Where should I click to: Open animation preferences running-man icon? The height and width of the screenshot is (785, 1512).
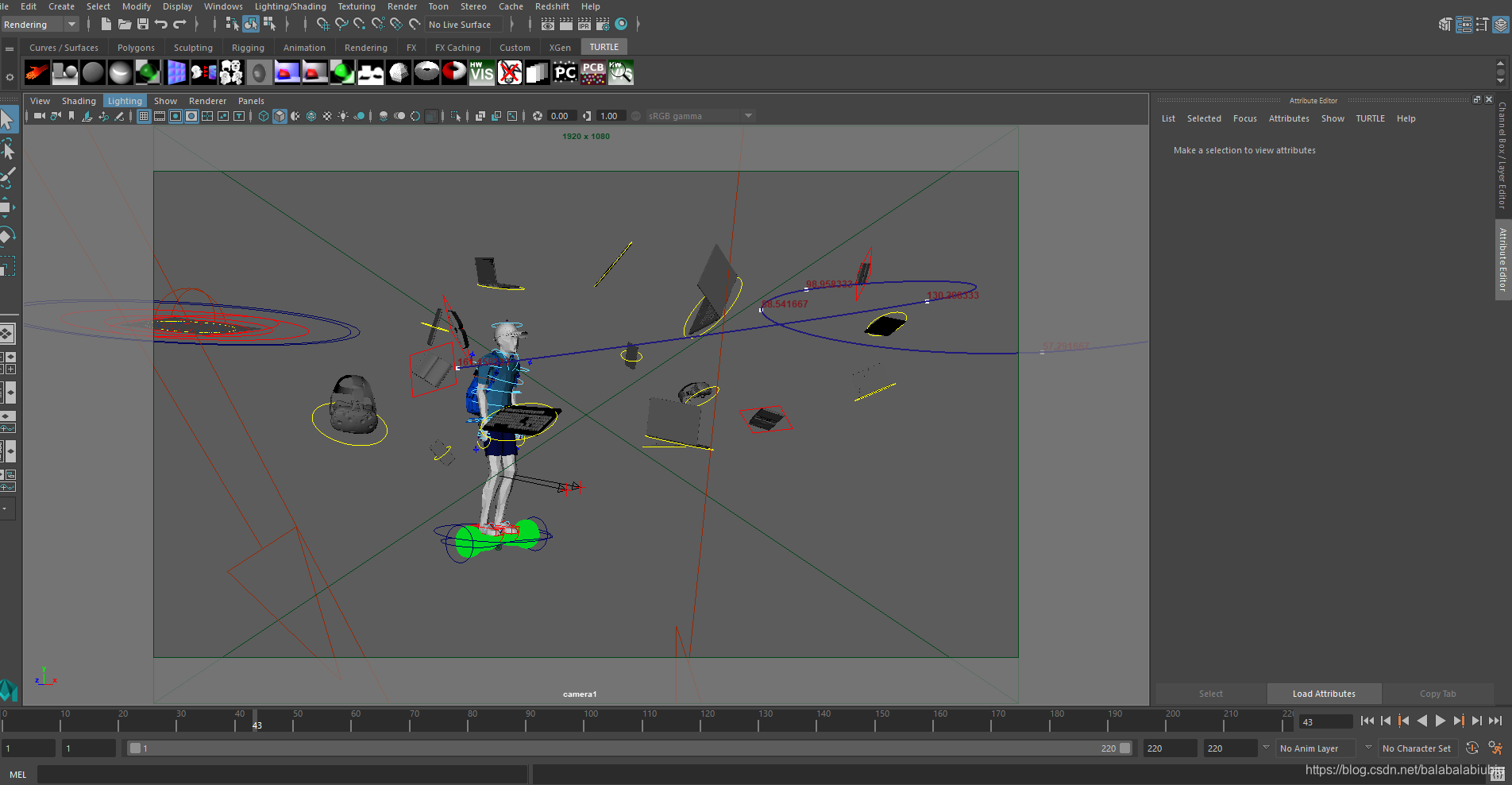click(x=1495, y=748)
